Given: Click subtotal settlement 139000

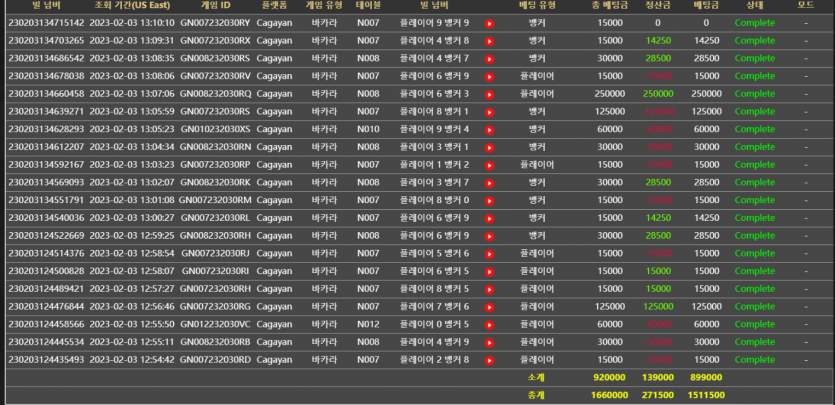Looking at the screenshot, I should click(x=658, y=377).
